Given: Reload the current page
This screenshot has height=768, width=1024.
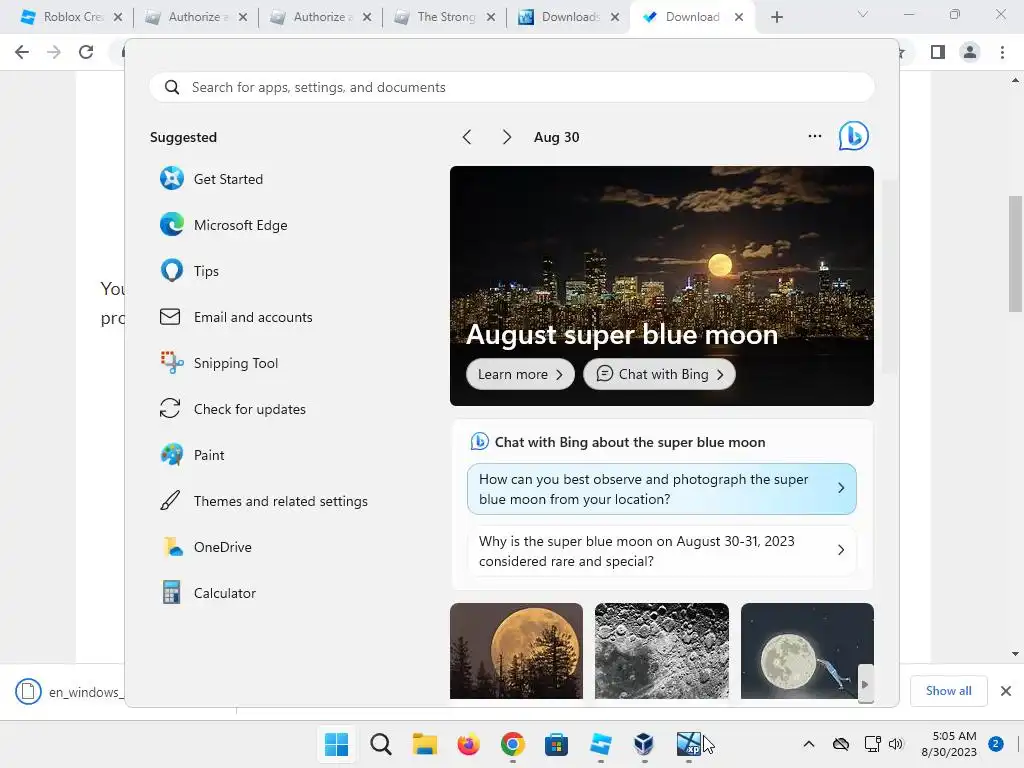Looking at the screenshot, I should tap(86, 52).
